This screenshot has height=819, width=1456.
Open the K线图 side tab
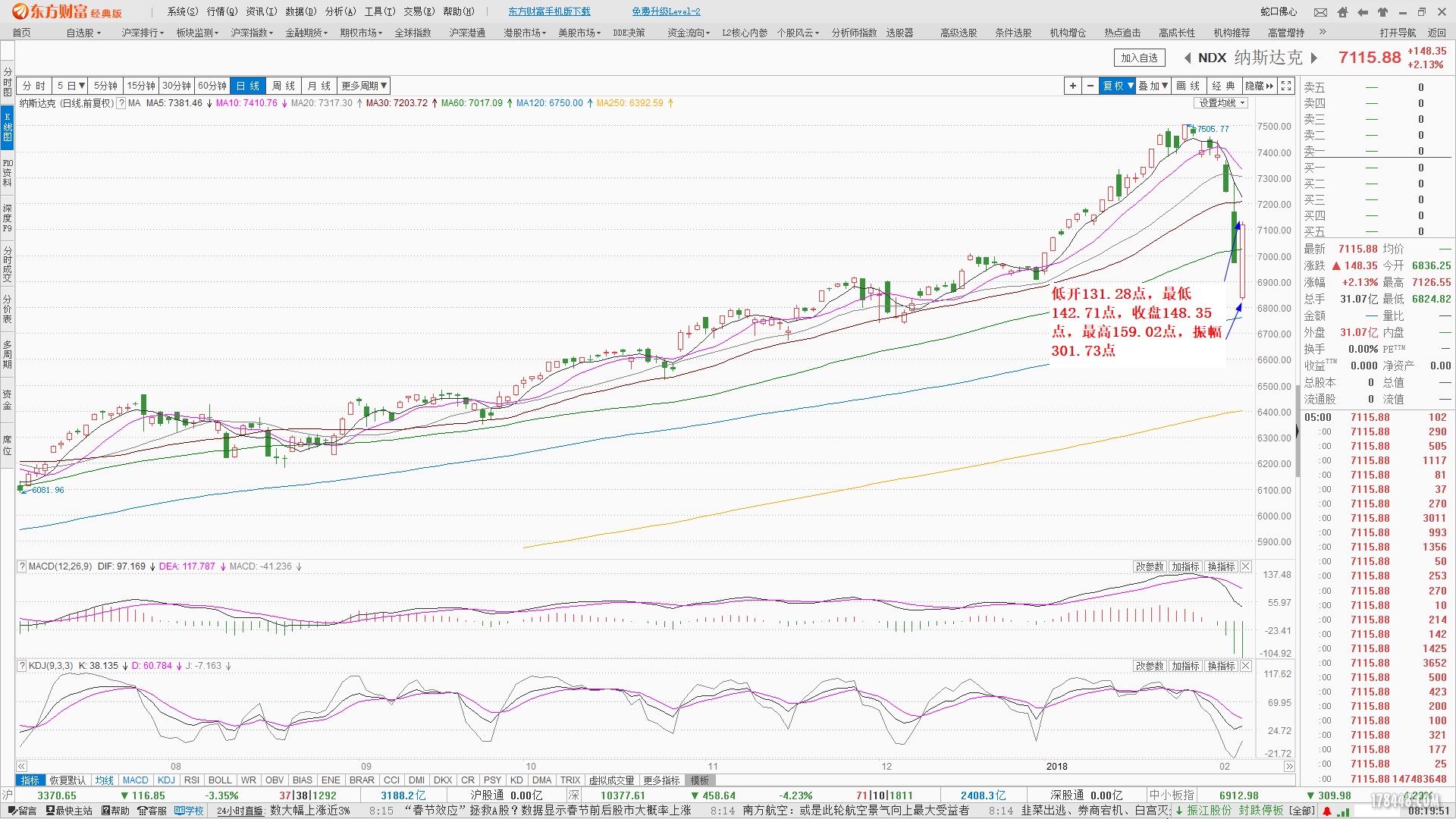8,127
